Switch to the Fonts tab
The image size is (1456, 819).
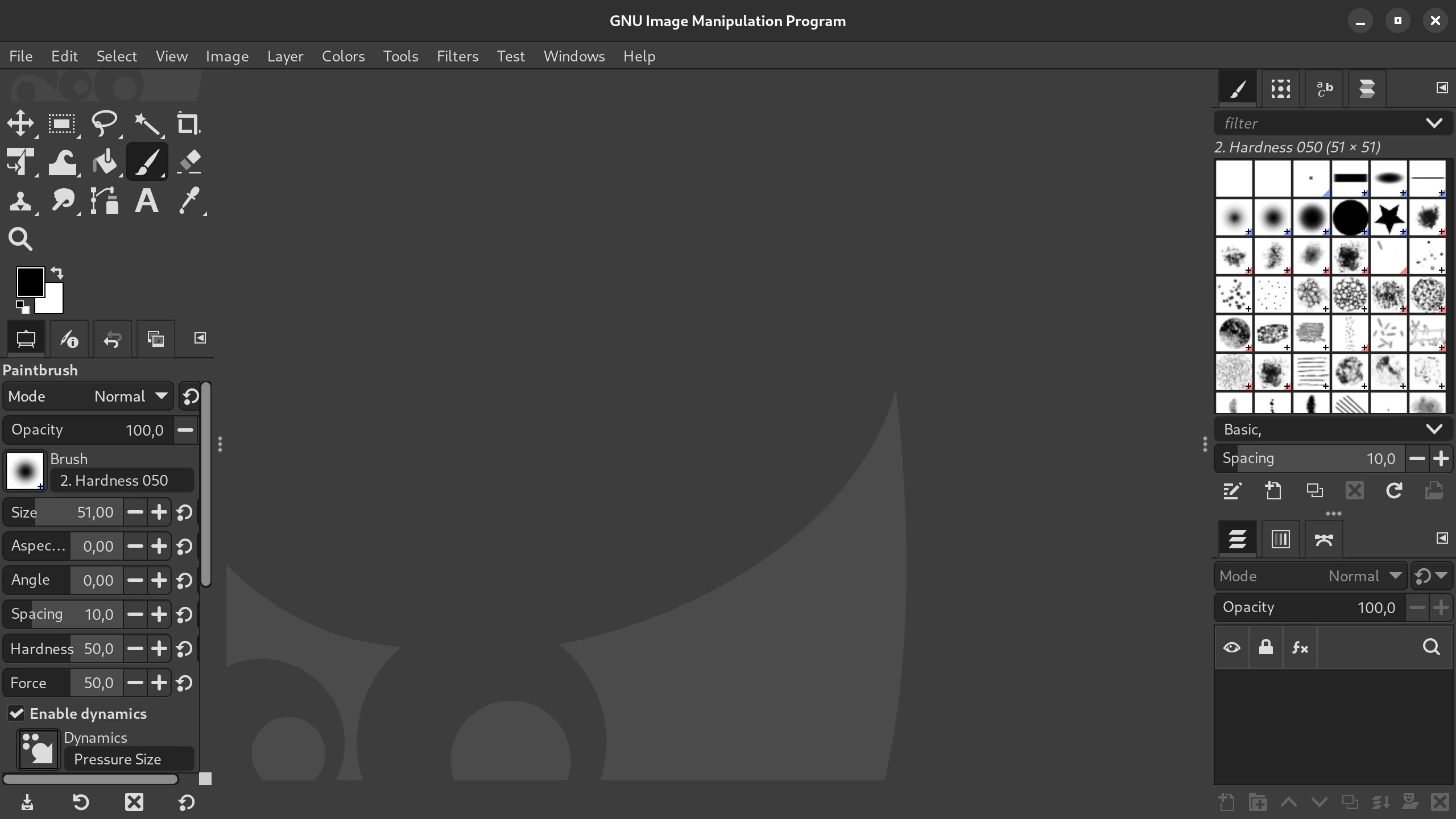tap(1324, 89)
